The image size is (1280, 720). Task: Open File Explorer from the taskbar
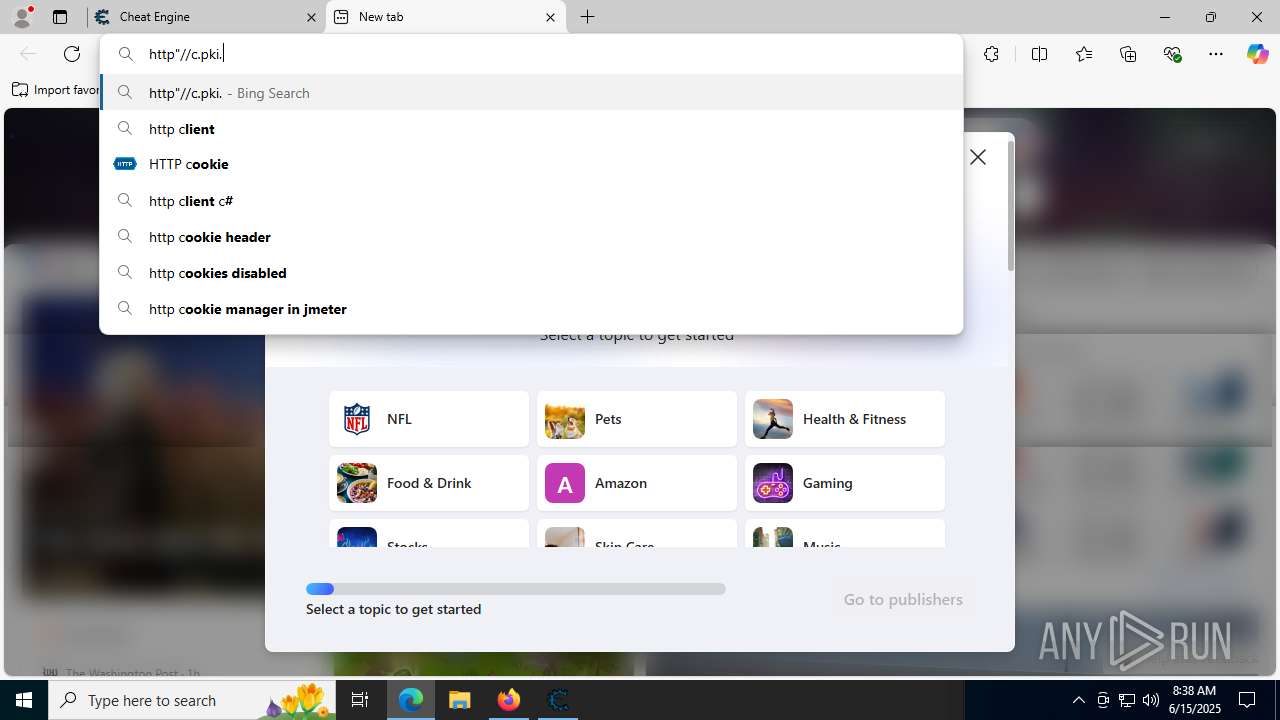coord(459,700)
